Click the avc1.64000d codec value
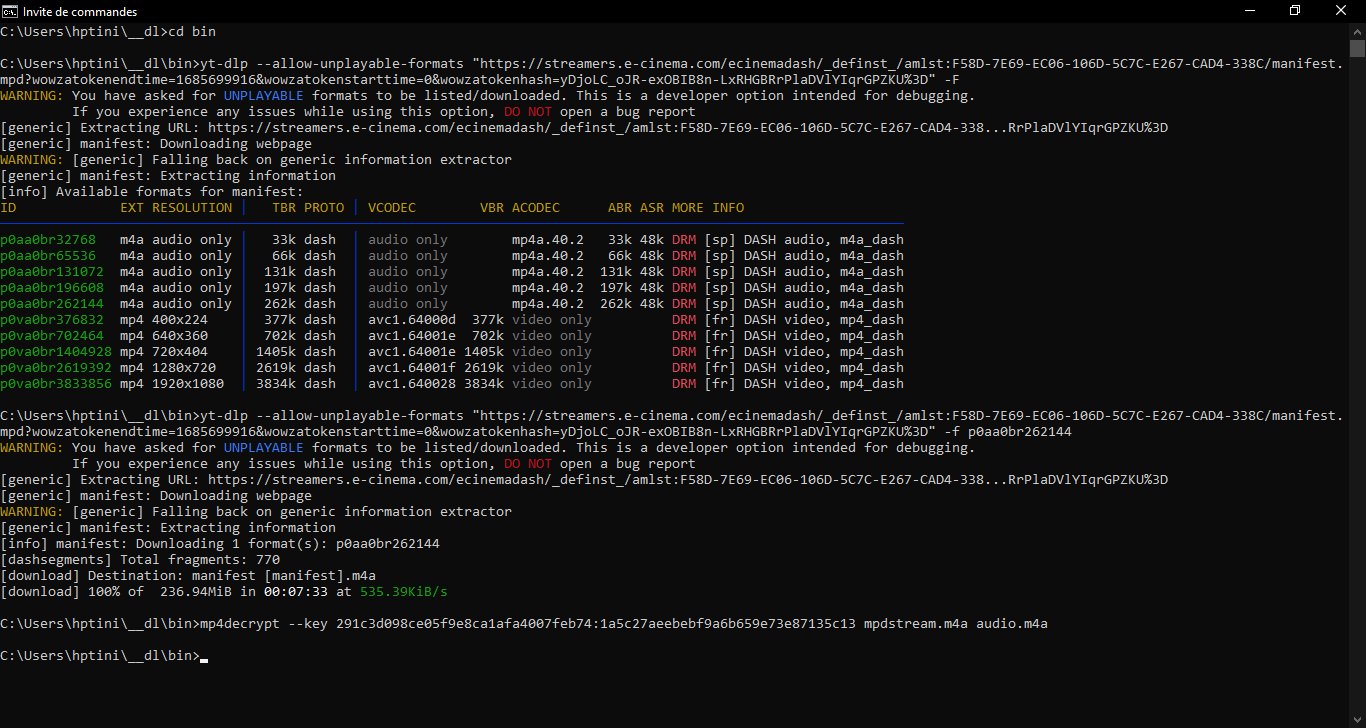This screenshot has width=1366, height=728. tap(412, 320)
